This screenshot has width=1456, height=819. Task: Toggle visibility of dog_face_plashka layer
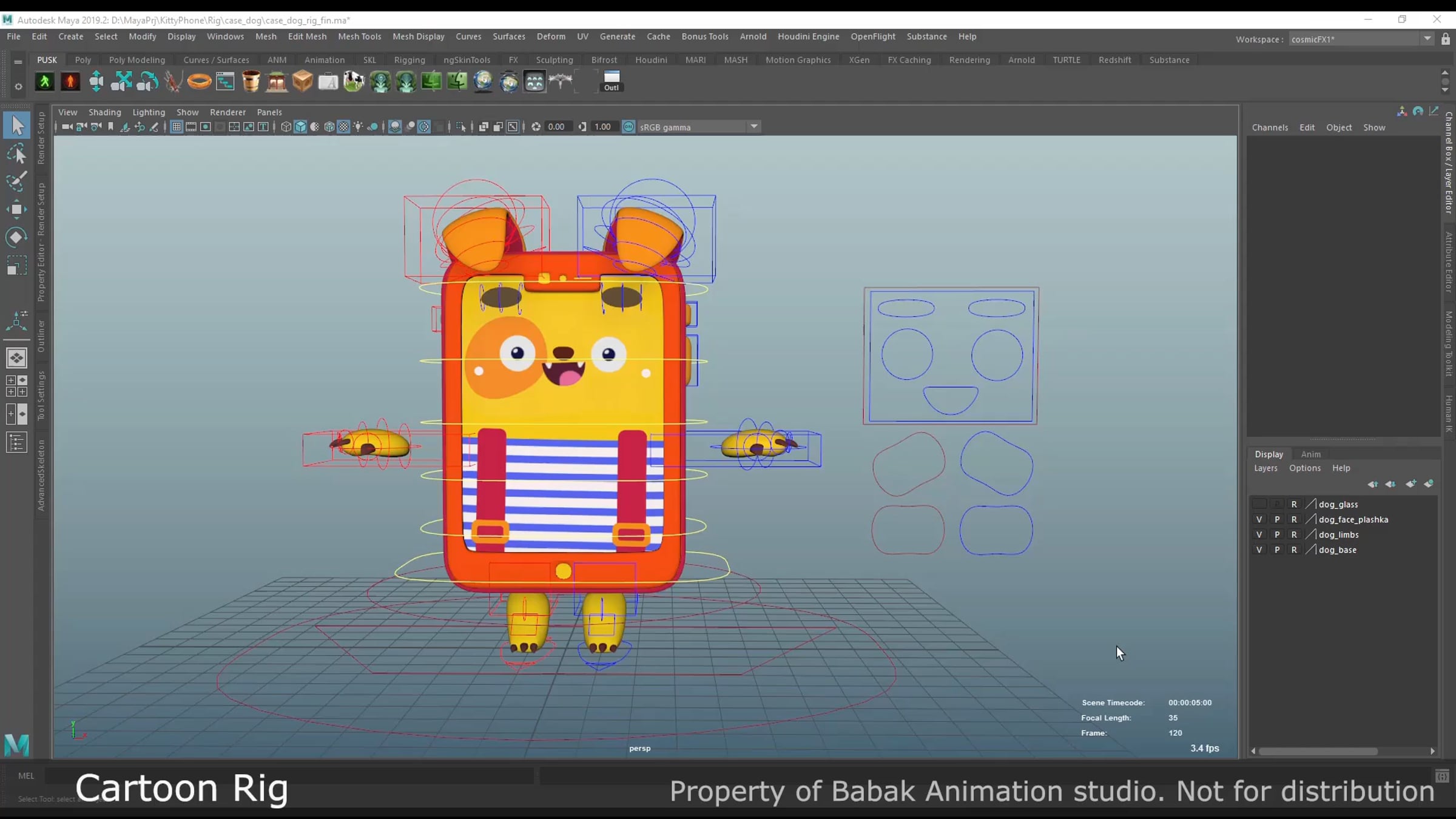coord(1259,519)
